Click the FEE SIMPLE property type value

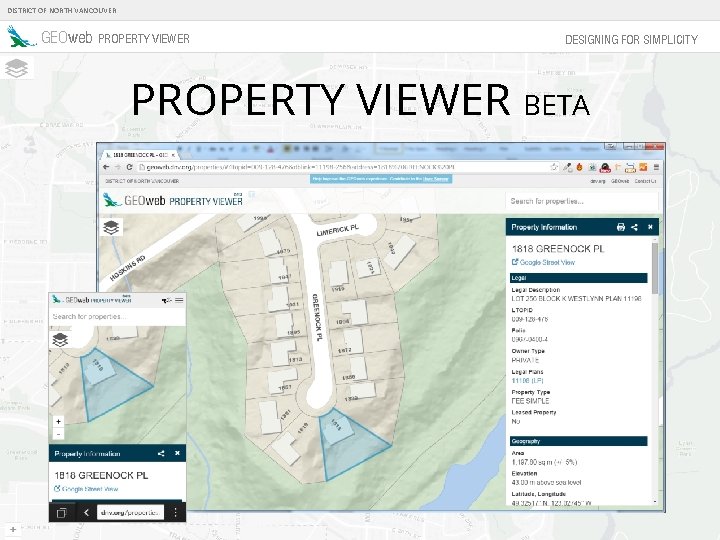530,401
